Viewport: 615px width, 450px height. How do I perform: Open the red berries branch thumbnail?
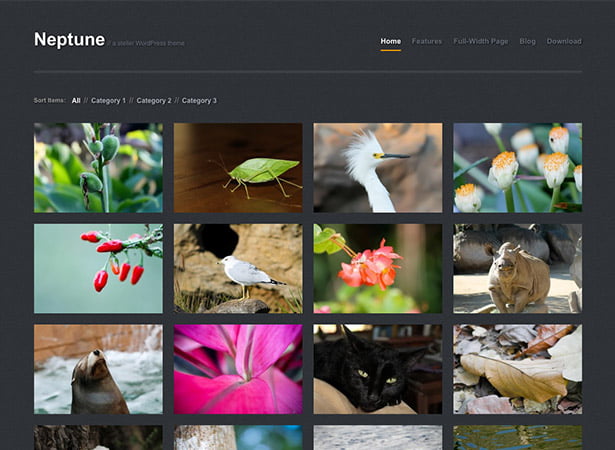pyautogui.click(x=98, y=269)
